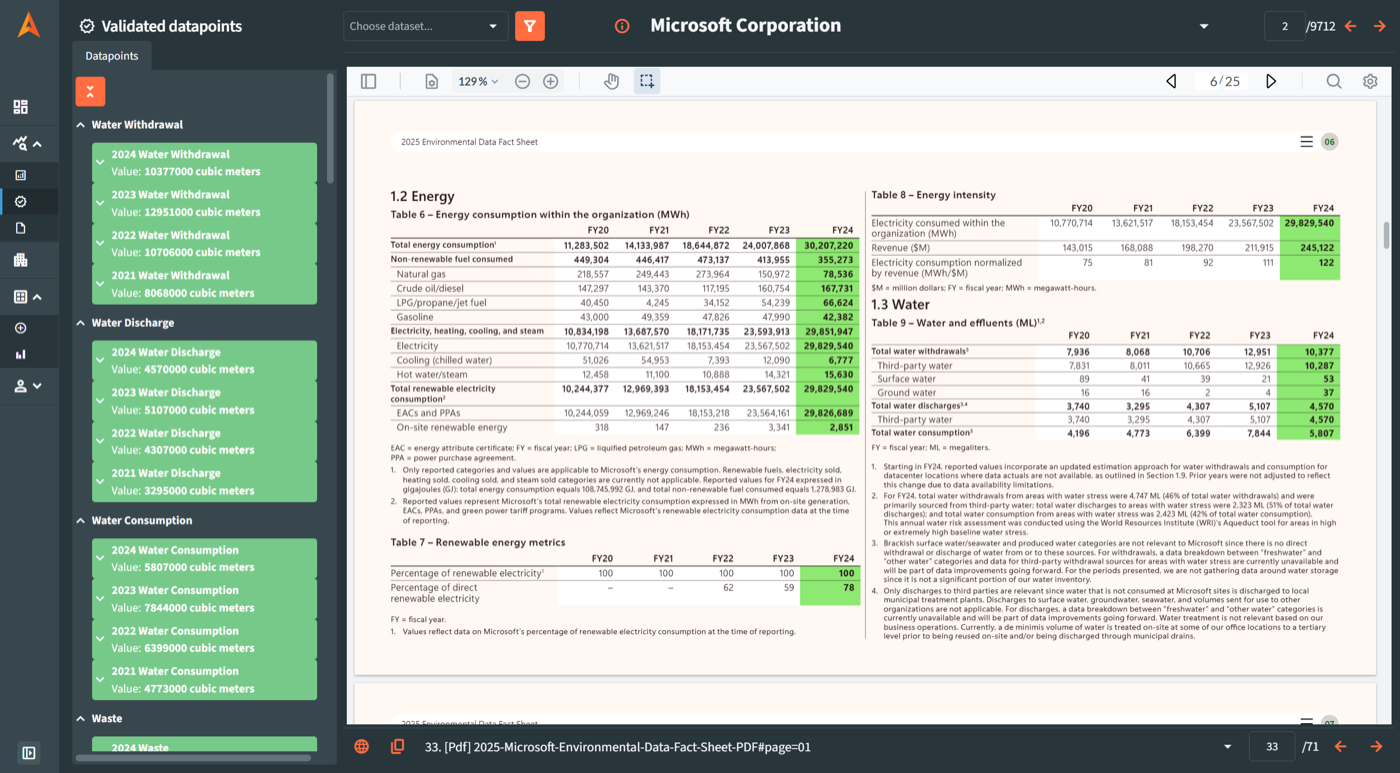Click the FY24 total water withdrawals 10,377 cell
The width and height of the screenshot is (1400, 773).
[x=1309, y=352]
